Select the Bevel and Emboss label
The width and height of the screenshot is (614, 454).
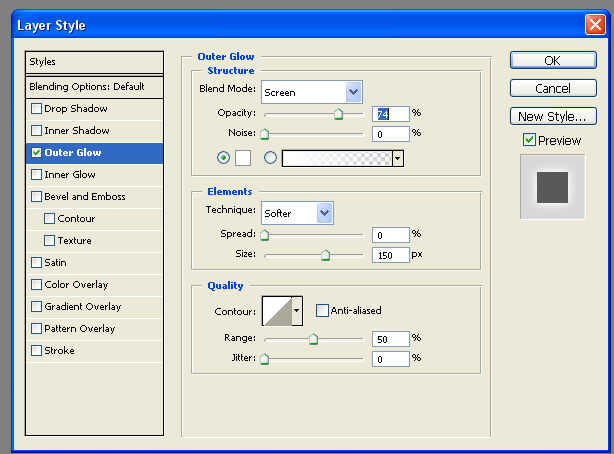tap(85, 196)
